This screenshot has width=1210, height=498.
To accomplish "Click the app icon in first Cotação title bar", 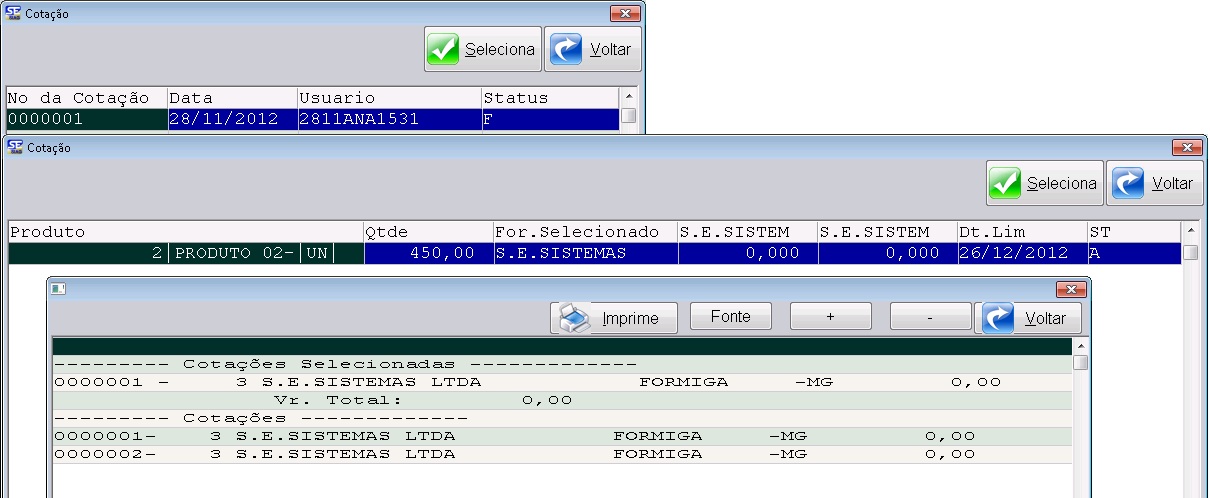I will (13, 13).
